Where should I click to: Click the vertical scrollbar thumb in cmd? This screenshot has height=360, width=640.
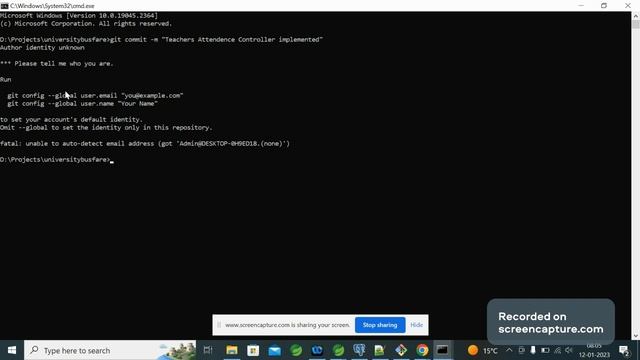636,24
